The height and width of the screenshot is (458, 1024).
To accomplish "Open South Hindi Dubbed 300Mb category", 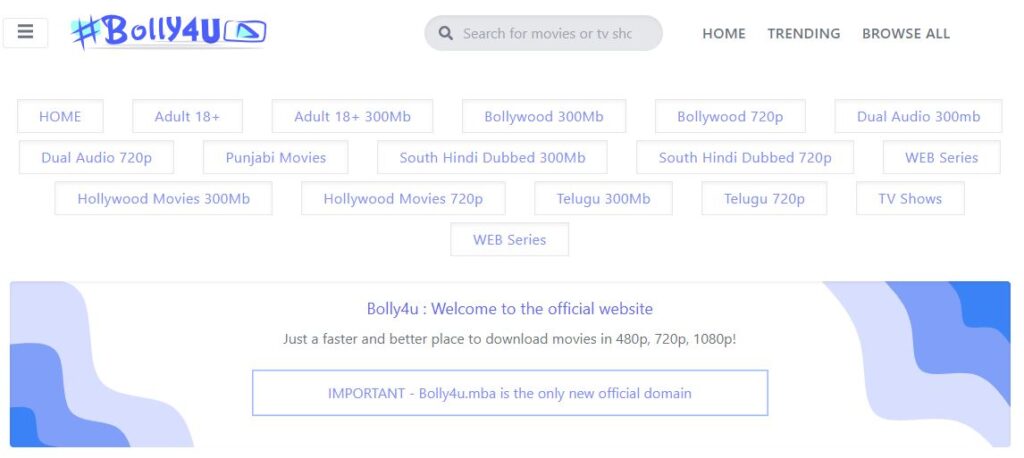I will (492, 157).
